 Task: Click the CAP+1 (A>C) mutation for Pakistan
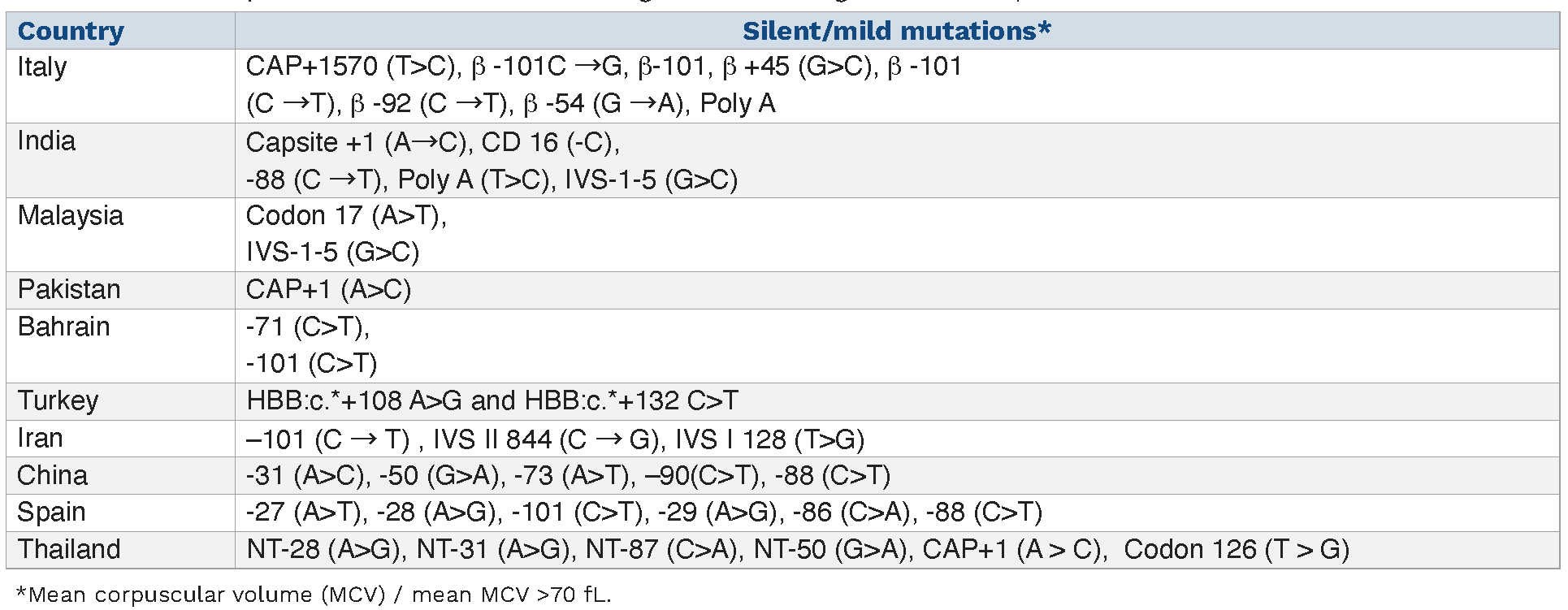(328, 290)
